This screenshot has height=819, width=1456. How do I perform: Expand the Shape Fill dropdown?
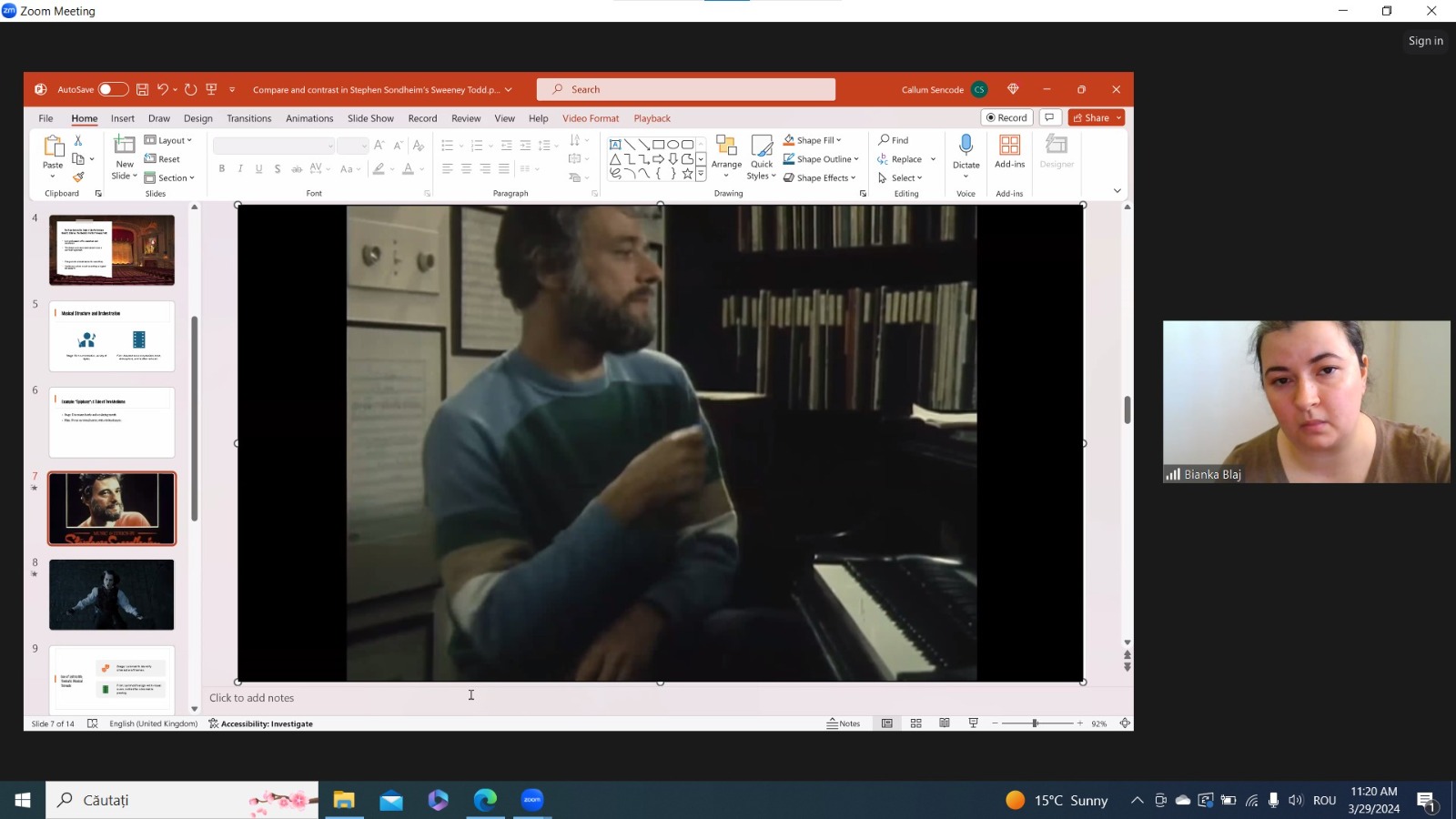(813, 140)
